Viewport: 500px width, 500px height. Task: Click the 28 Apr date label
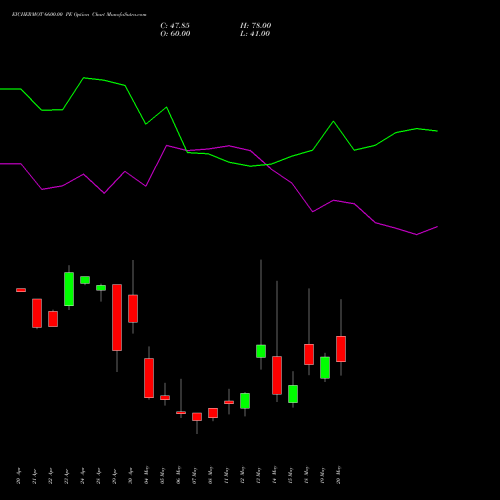(x=98, y=476)
